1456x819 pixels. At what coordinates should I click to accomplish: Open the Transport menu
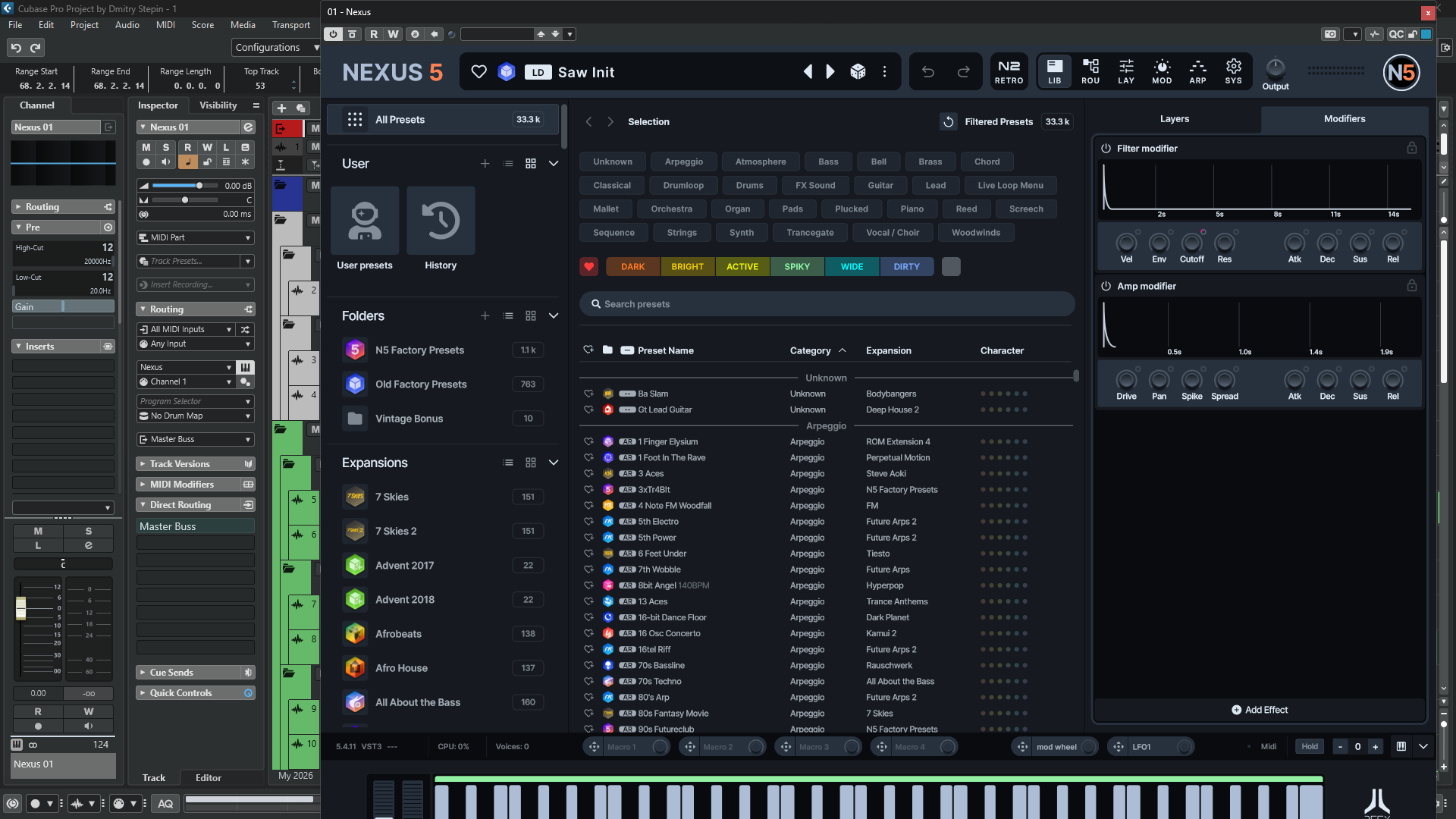(x=291, y=25)
